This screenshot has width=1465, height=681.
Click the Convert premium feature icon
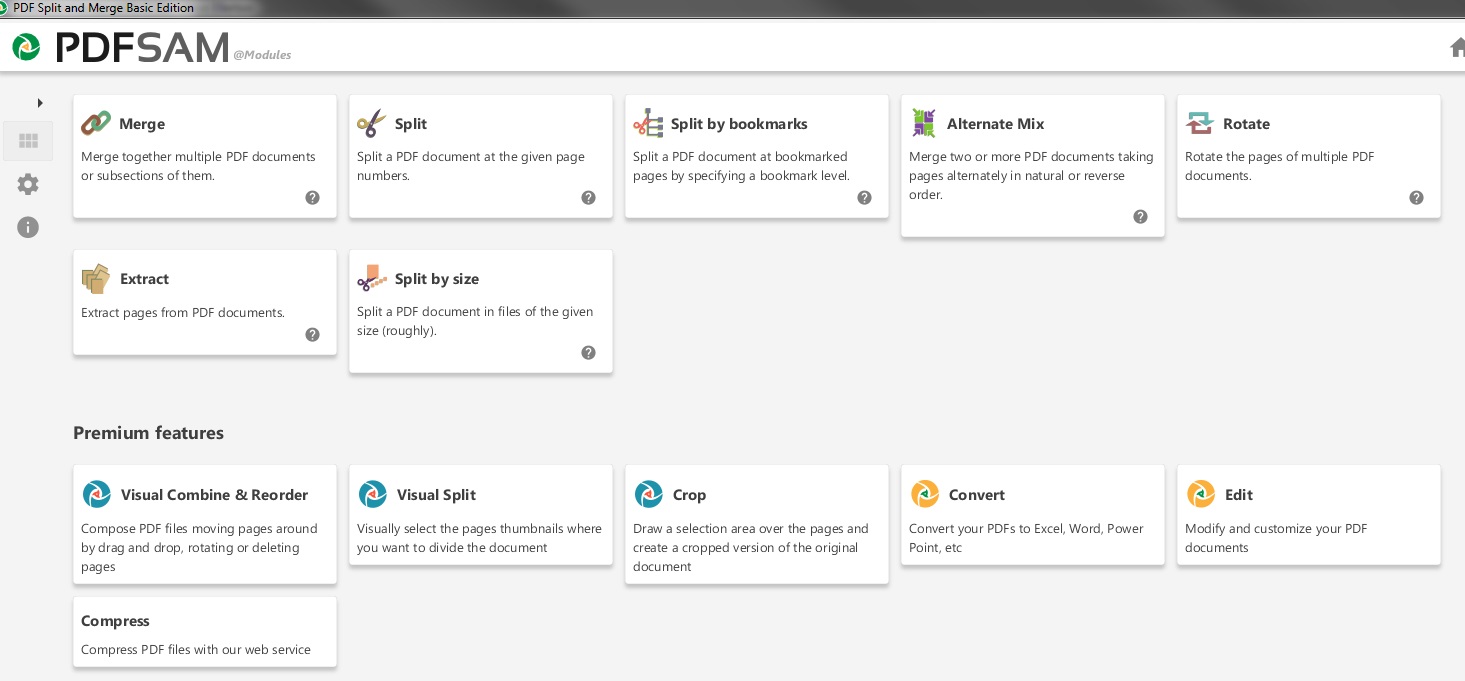click(924, 493)
